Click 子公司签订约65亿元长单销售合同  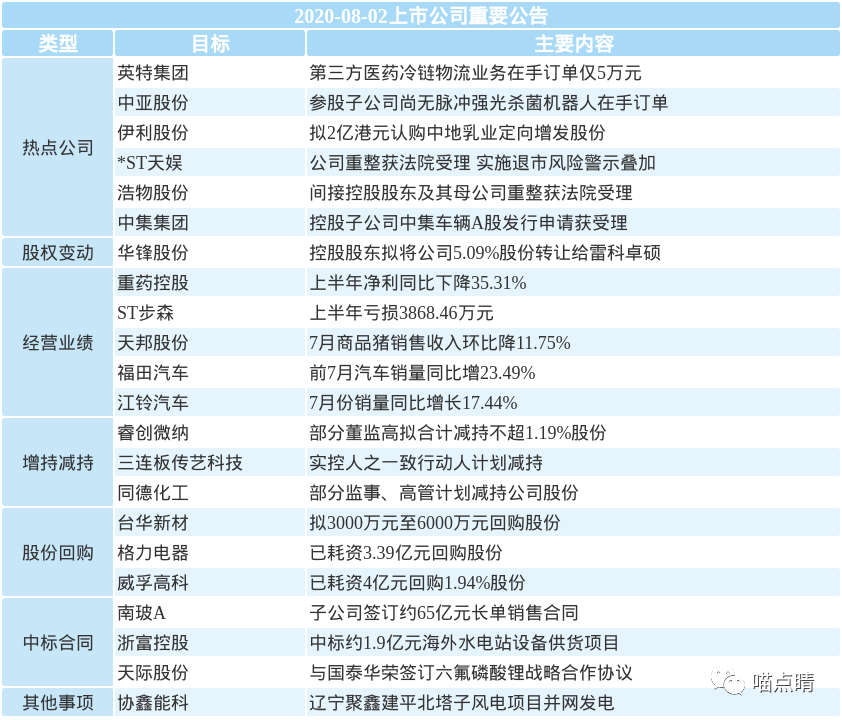[444, 613]
